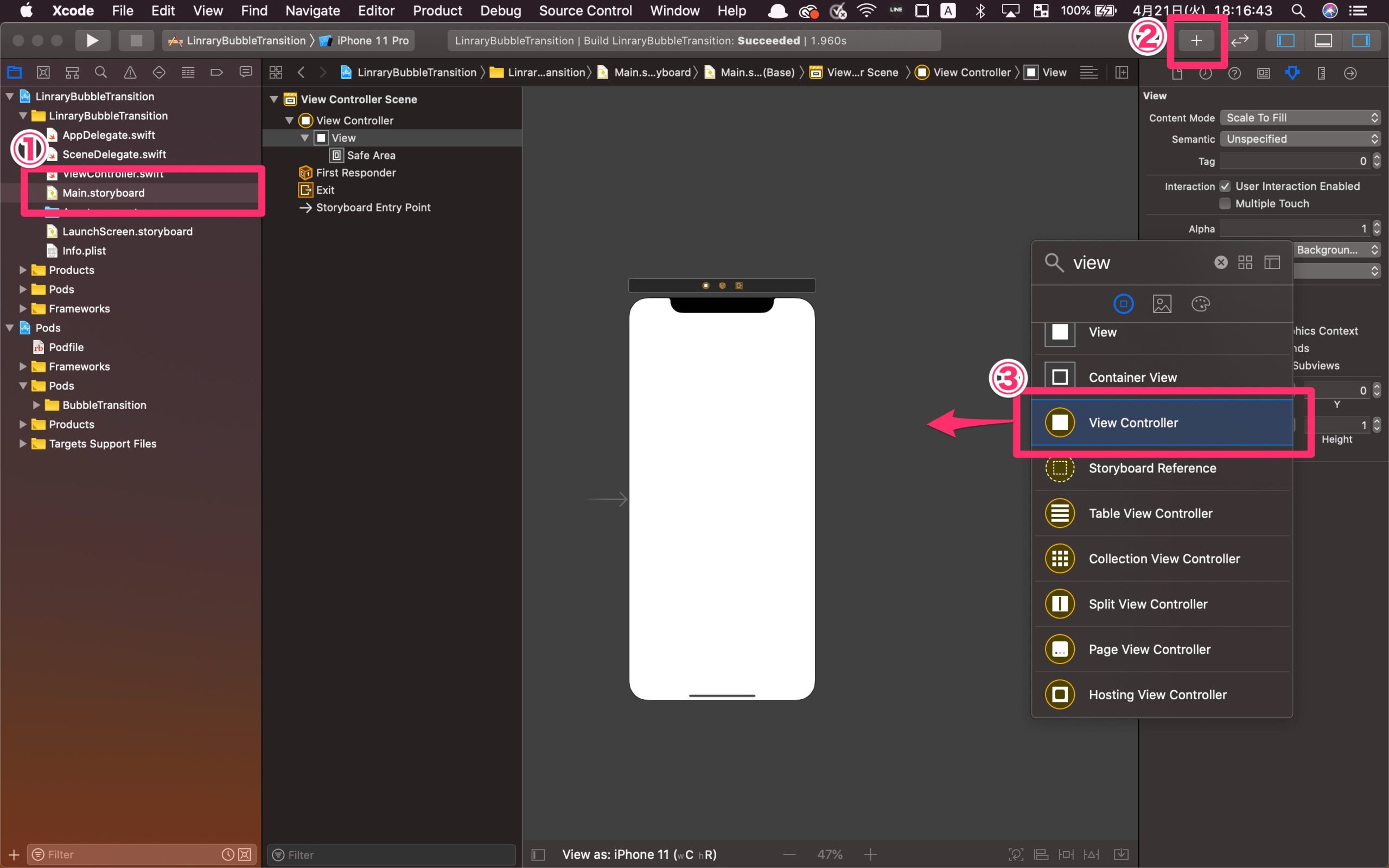
Task: Add a new file with navigator plus
Action: click(x=14, y=854)
